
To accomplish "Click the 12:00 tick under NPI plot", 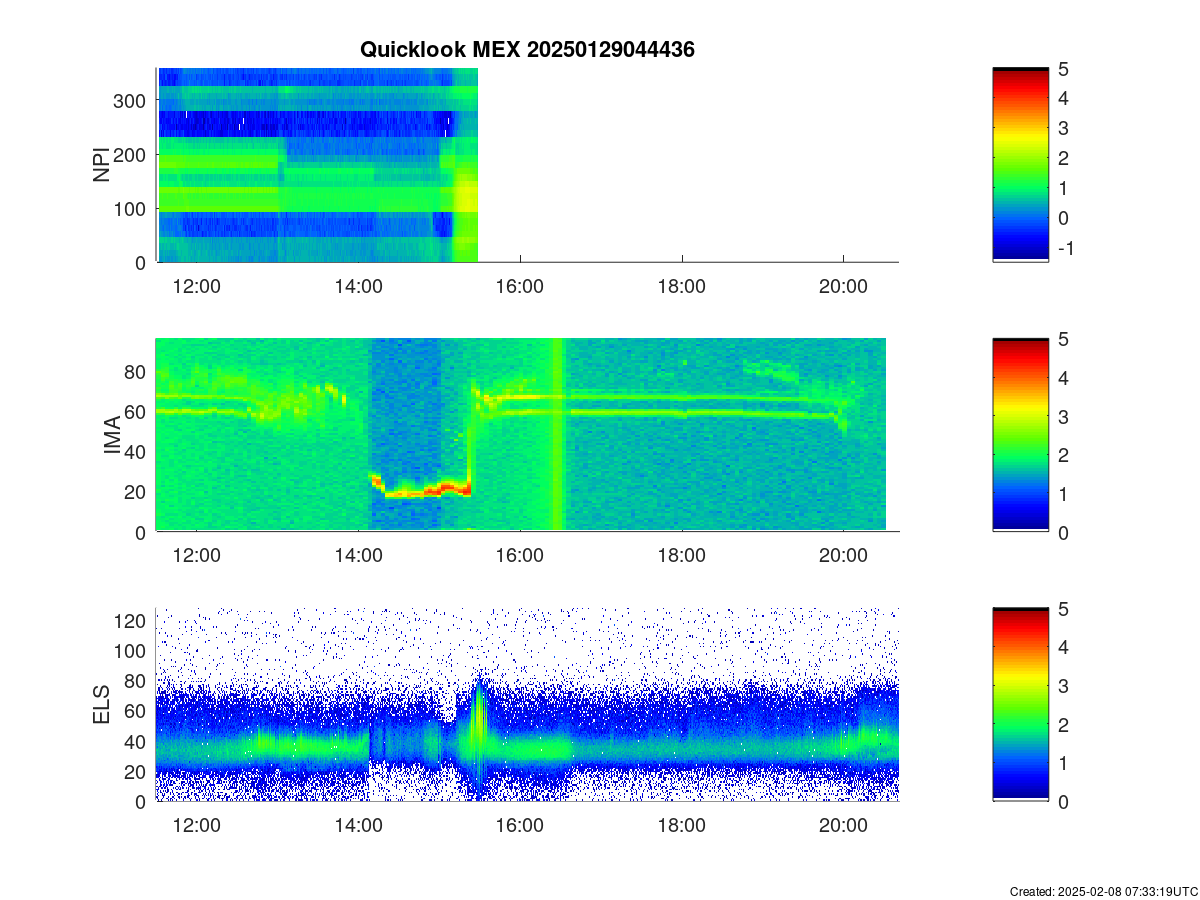I will pyautogui.click(x=197, y=286).
